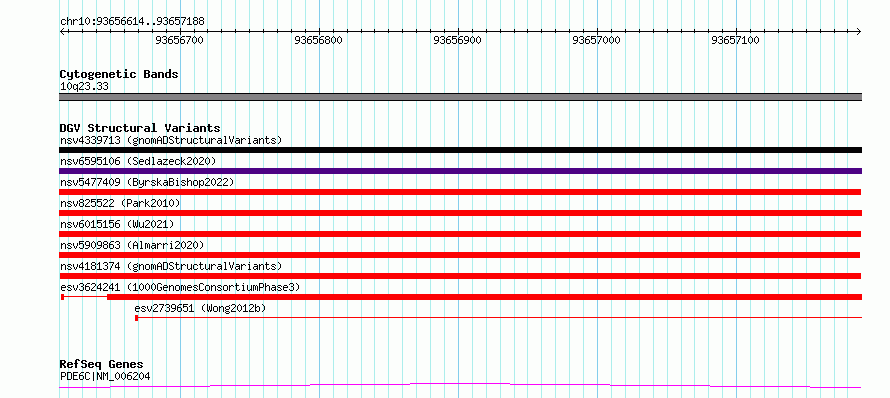Select the black nsv4339713 variant bar

[x=460, y=150]
